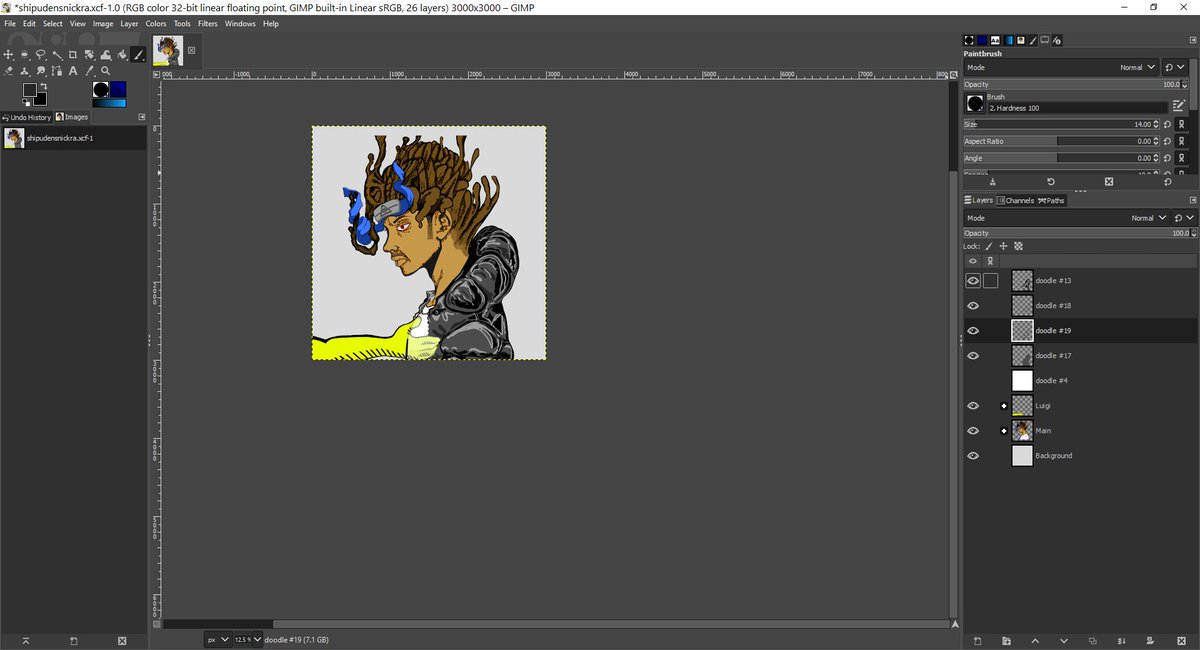Hide the doodle #19 layer

pos(973,331)
